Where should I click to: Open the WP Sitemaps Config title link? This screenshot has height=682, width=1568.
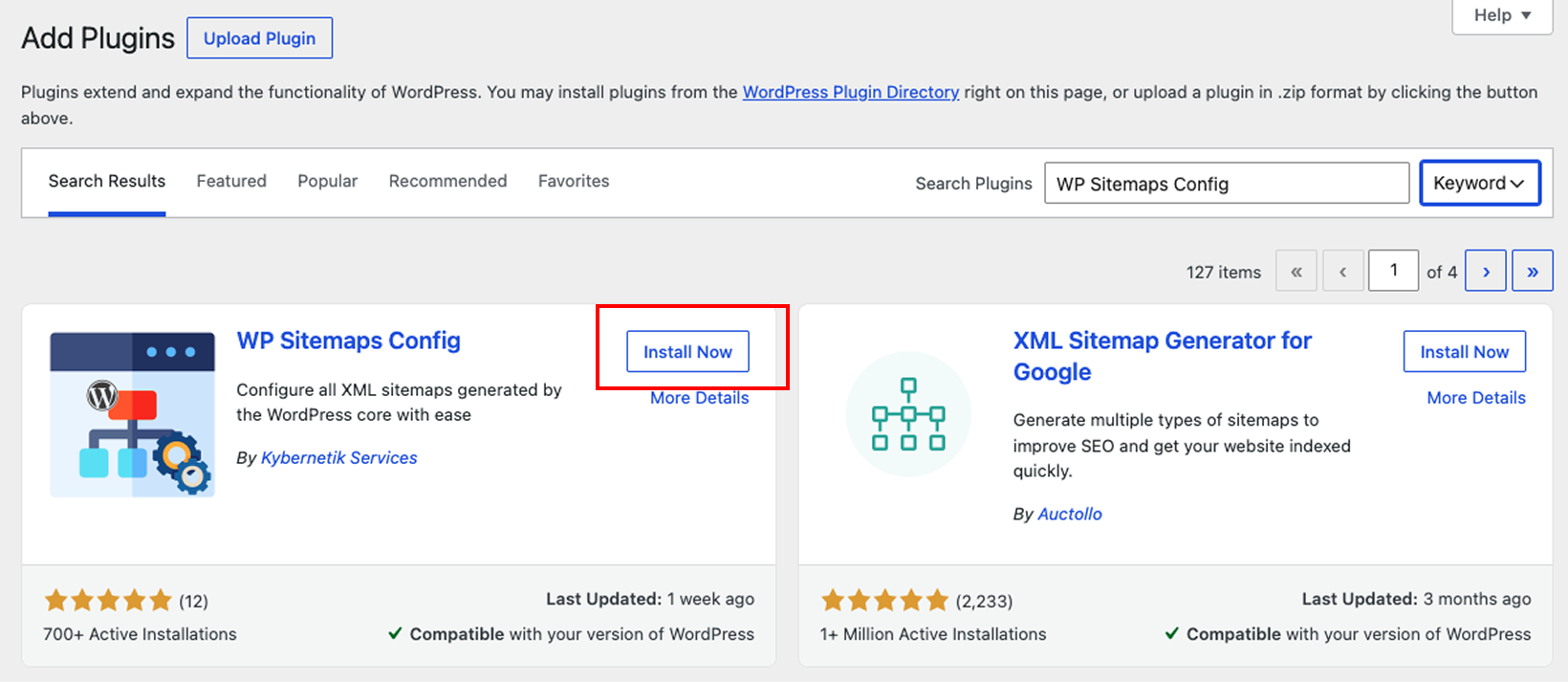[349, 341]
